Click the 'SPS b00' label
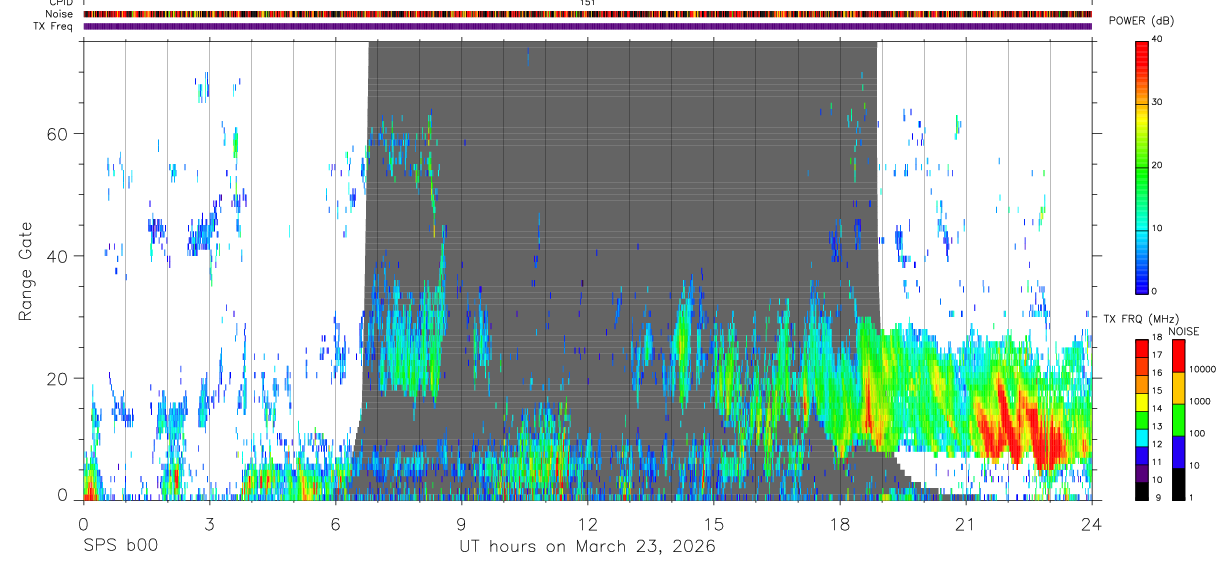This screenshot has width=1228, height=567. tap(120, 547)
